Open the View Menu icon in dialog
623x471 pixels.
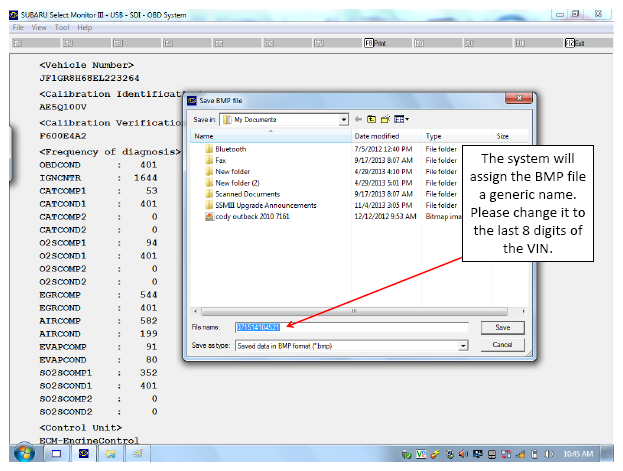[x=399, y=119]
